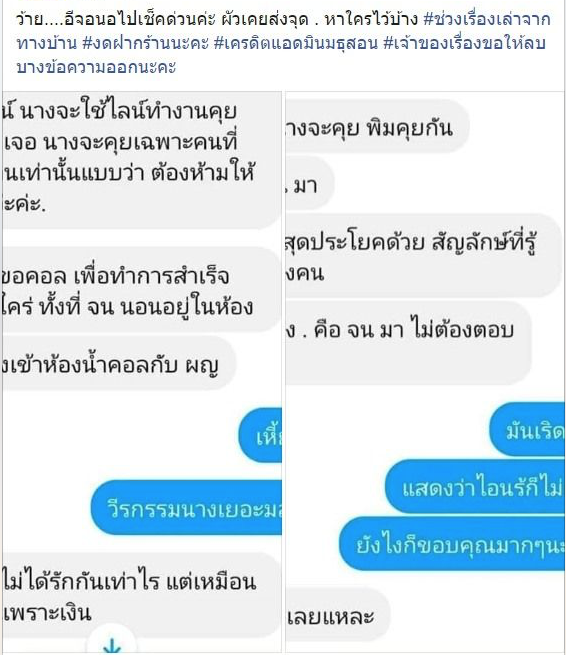Click gray bubble about ไม่ได้รักกันเท่าไร
Viewport: 566px width, 655px height.
(x=142, y=596)
